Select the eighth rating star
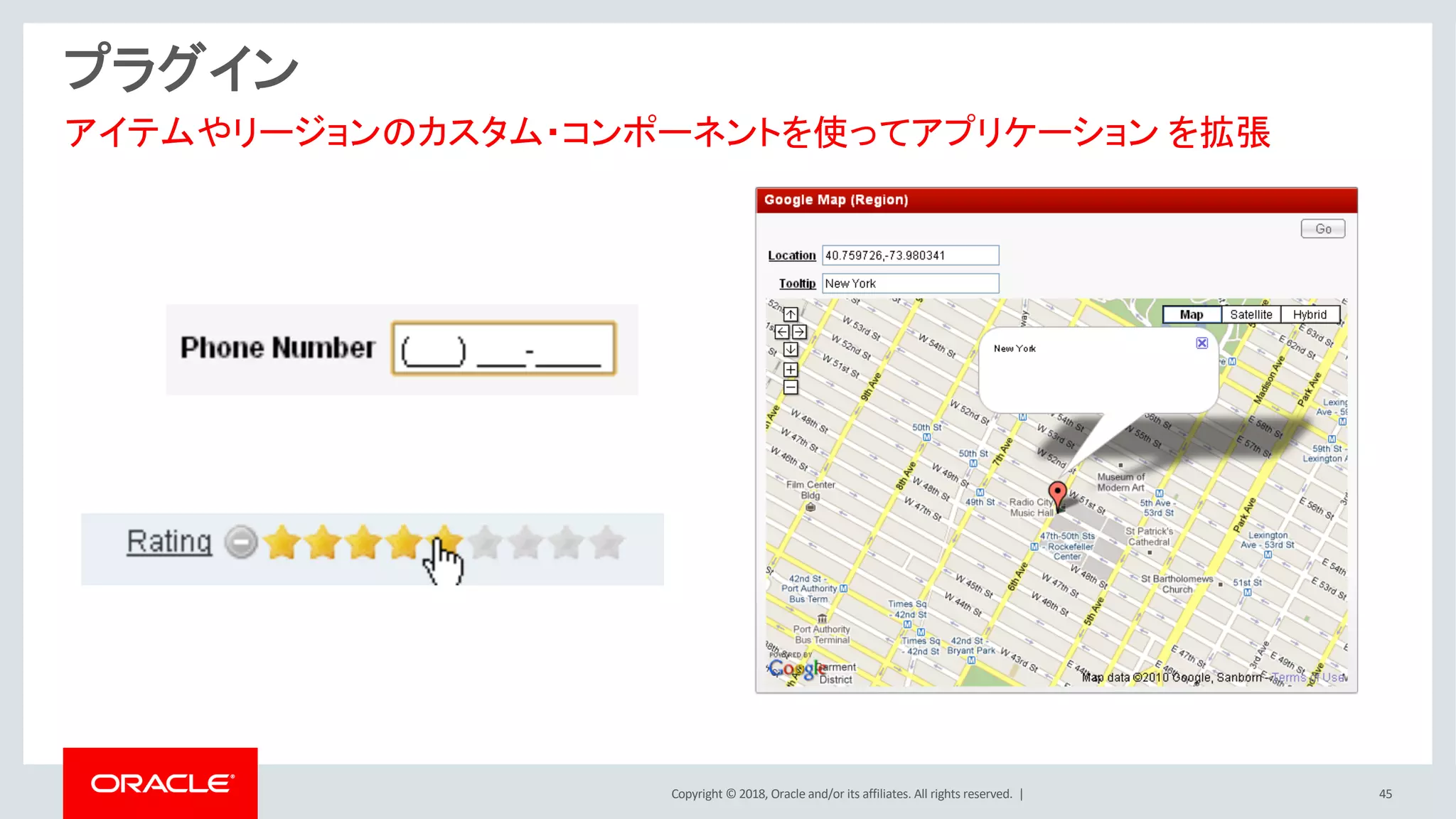The width and height of the screenshot is (1456, 819). point(567,542)
